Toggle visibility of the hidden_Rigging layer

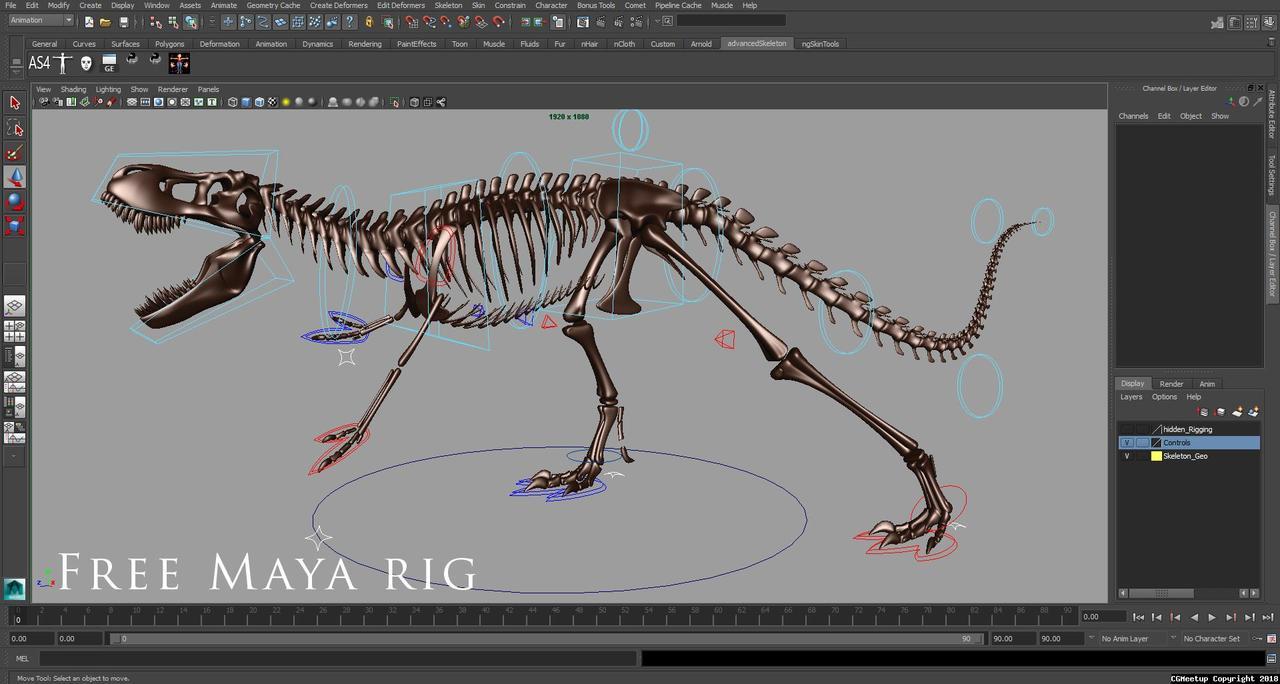coord(1127,429)
